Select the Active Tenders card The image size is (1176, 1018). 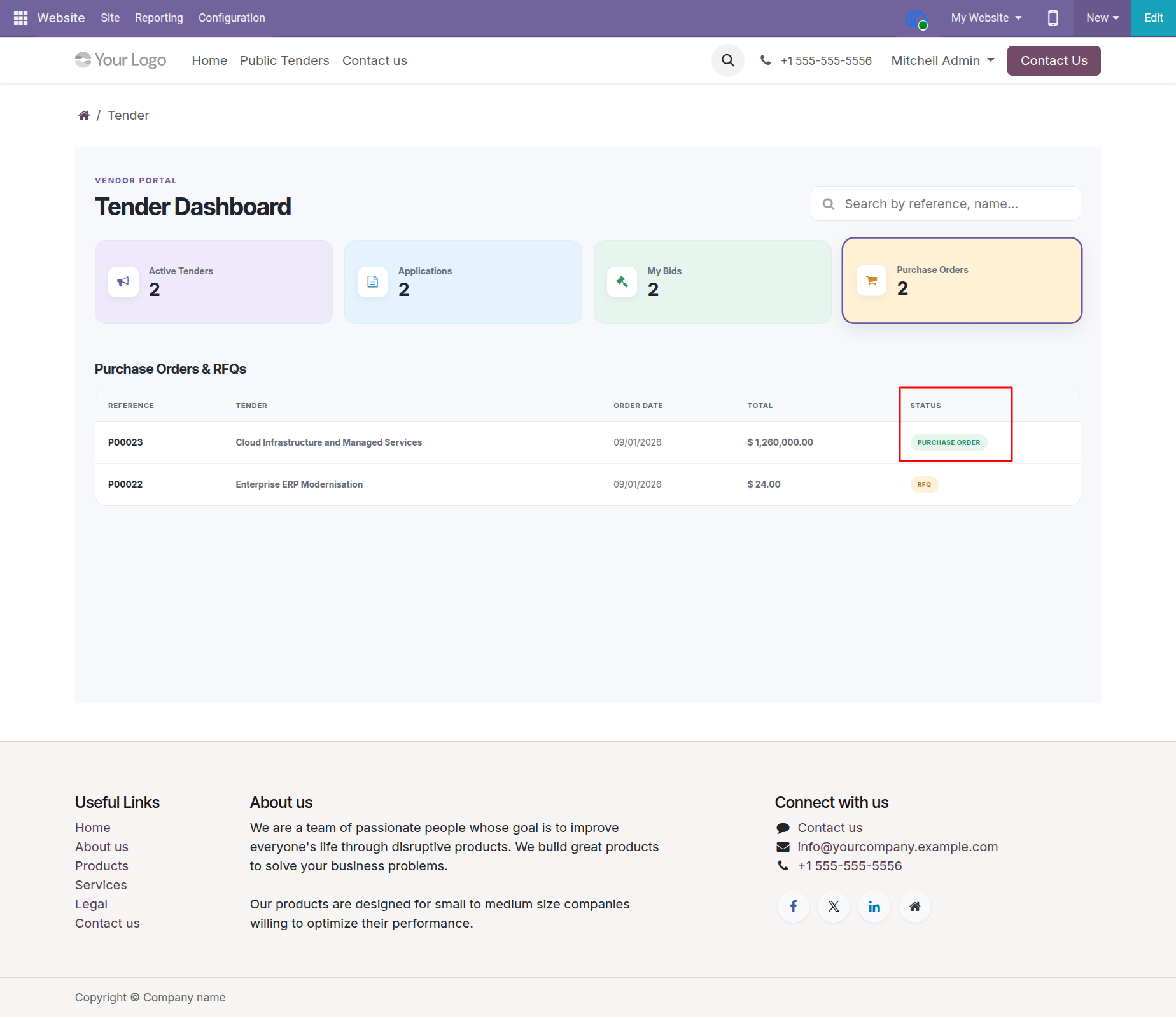214,282
